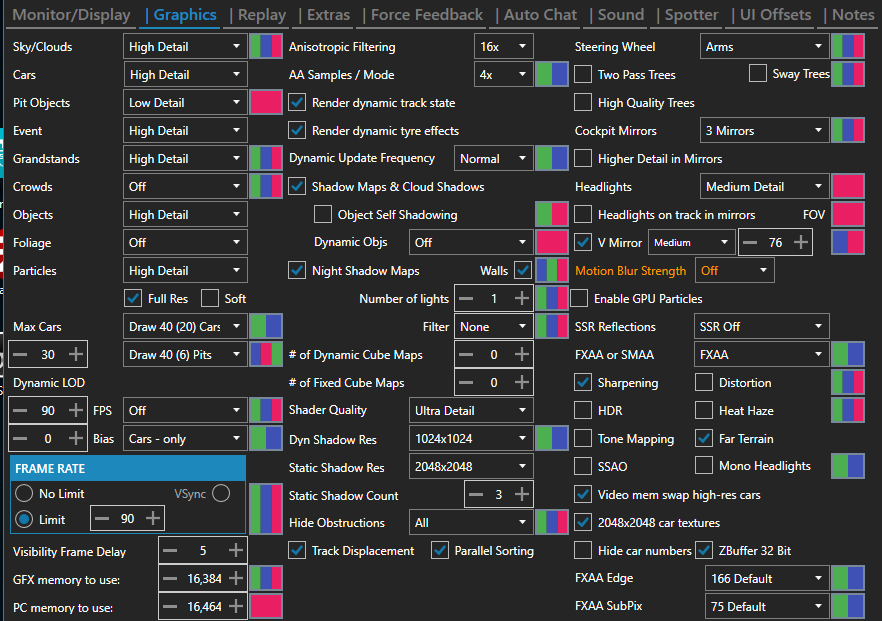Open the Sky/Clouds detail dropdown

coord(185,47)
